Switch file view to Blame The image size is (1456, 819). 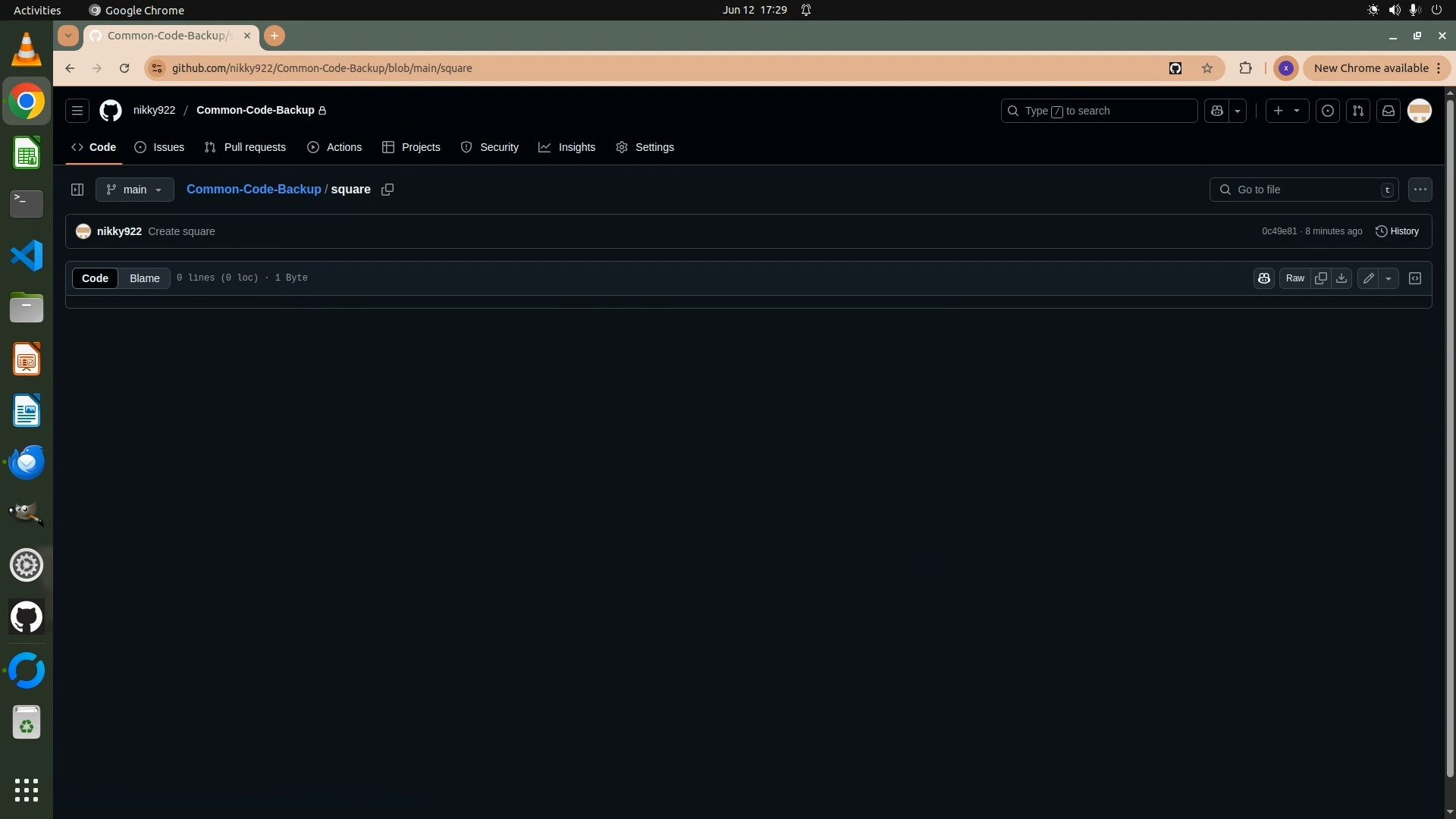click(x=144, y=278)
